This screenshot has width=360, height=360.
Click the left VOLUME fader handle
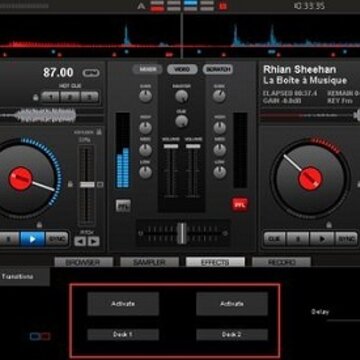click(171, 146)
